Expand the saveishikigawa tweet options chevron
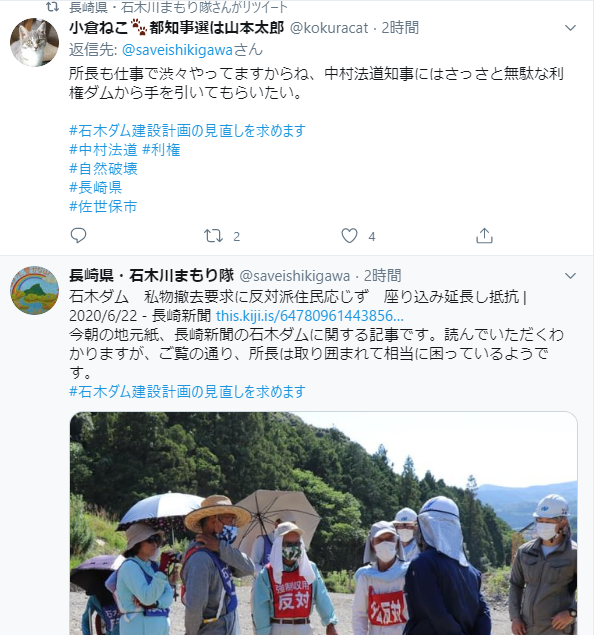This screenshot has width=594, height=635. [570, 276]
